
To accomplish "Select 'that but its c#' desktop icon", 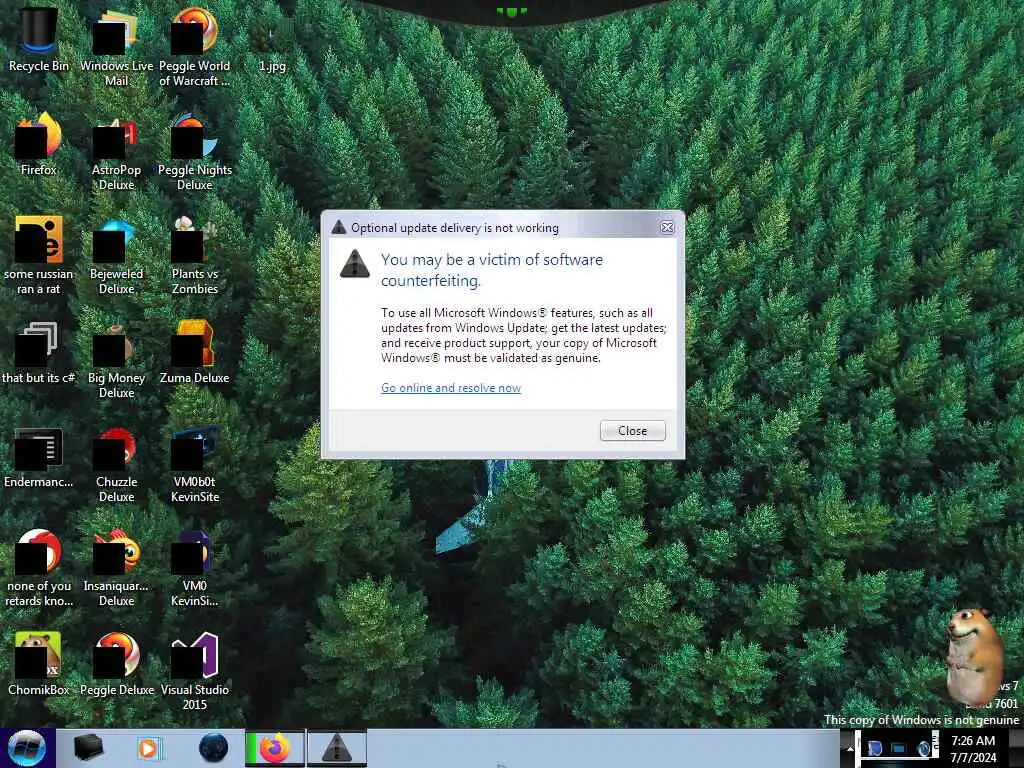I will point(39,353).
